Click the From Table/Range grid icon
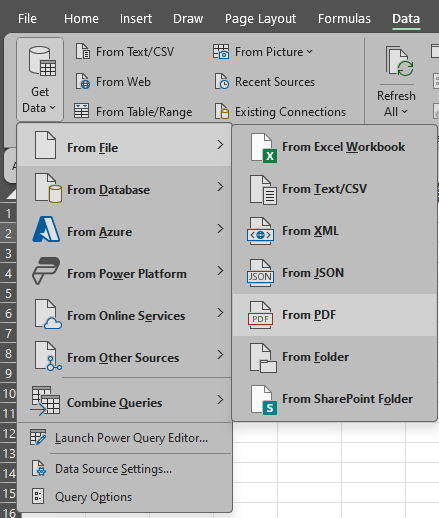 coord(81,111)
